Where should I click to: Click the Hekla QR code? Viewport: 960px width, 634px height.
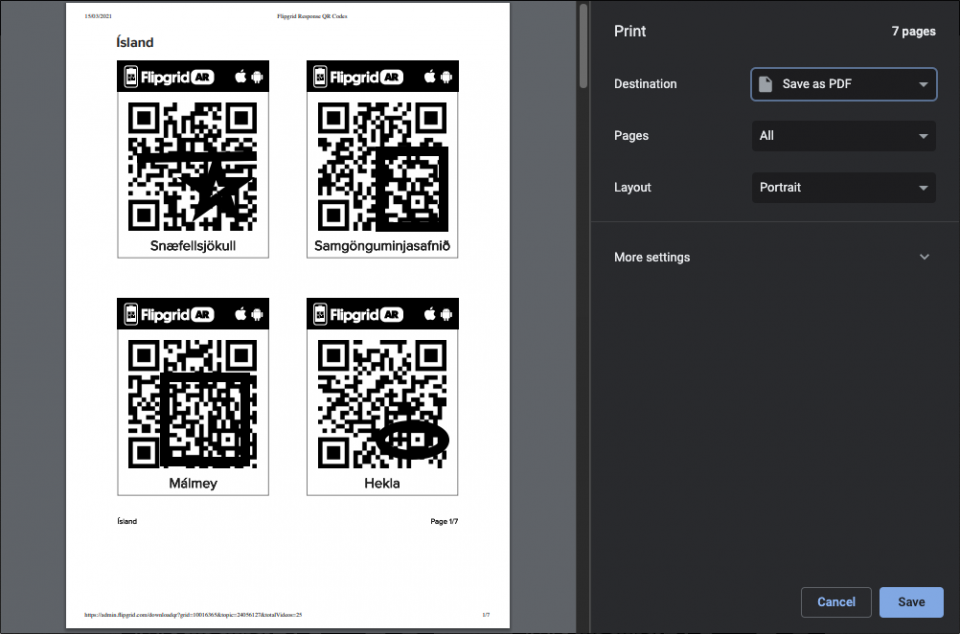(383, 404)
